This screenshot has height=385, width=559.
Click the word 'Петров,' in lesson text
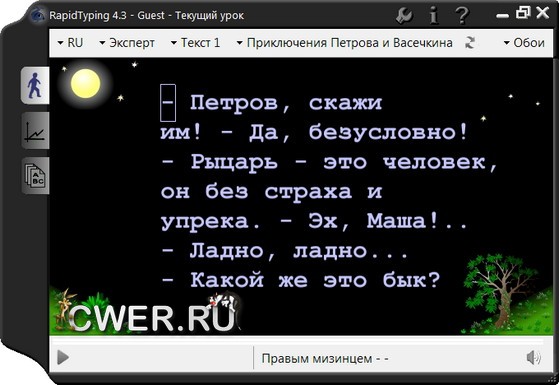coord(240,104)
